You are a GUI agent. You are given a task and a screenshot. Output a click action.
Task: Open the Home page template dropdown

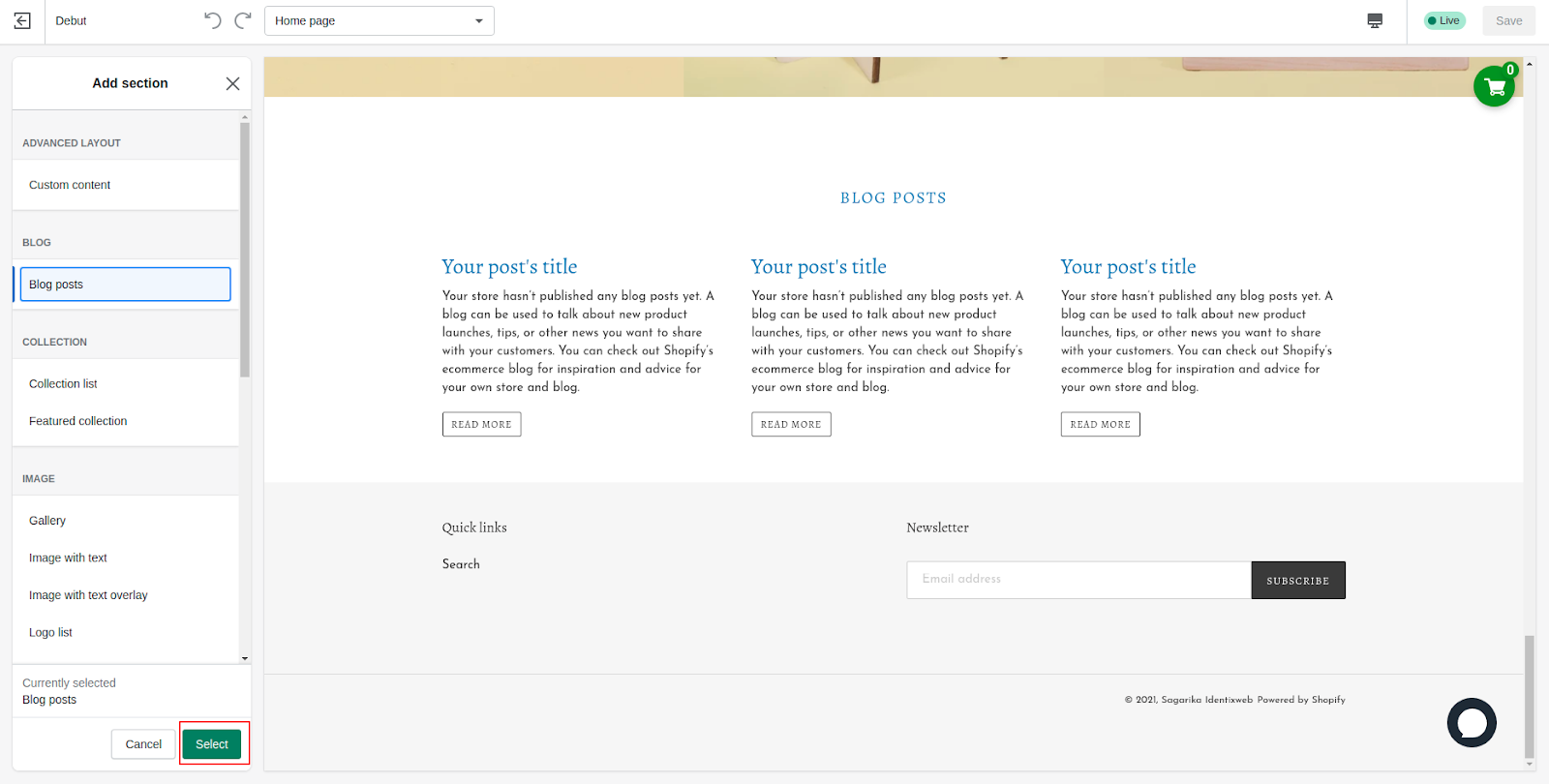coord(380,20)
